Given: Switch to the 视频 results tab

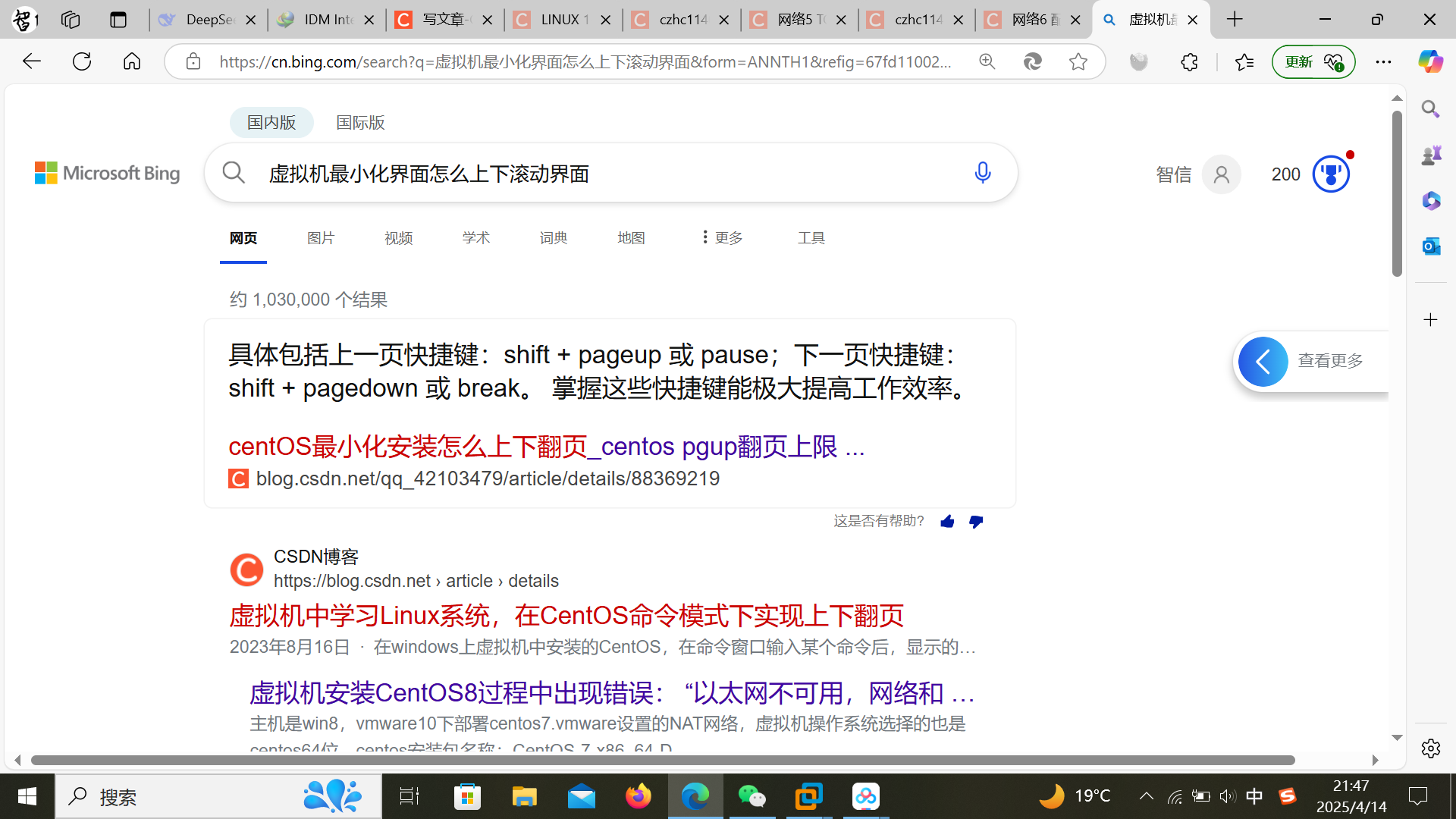Looking at the screenshot, I should click(398, 238).
